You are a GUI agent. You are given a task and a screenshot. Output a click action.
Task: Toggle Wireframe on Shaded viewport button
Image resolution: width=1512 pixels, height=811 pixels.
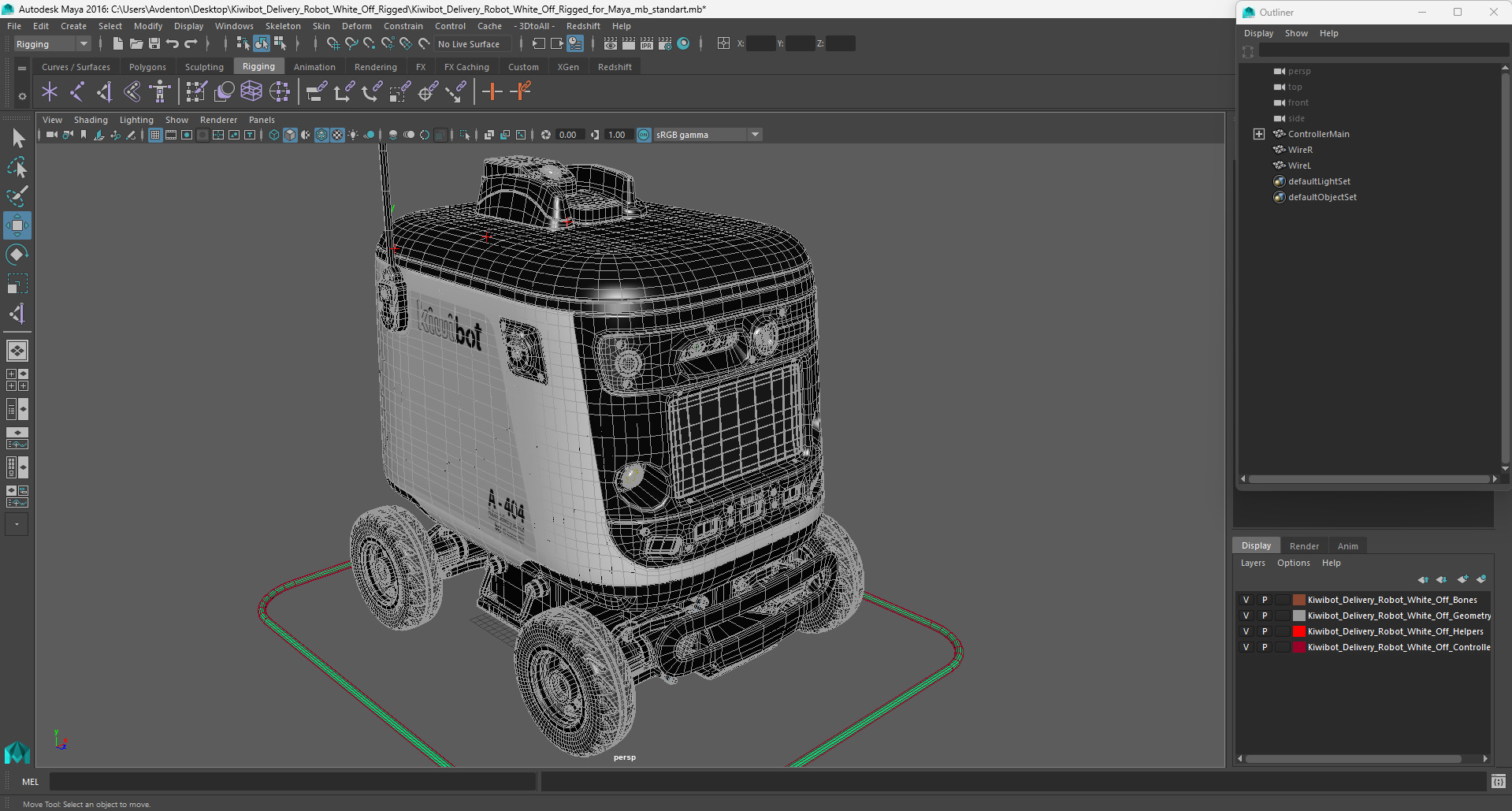tap(321, 136)
